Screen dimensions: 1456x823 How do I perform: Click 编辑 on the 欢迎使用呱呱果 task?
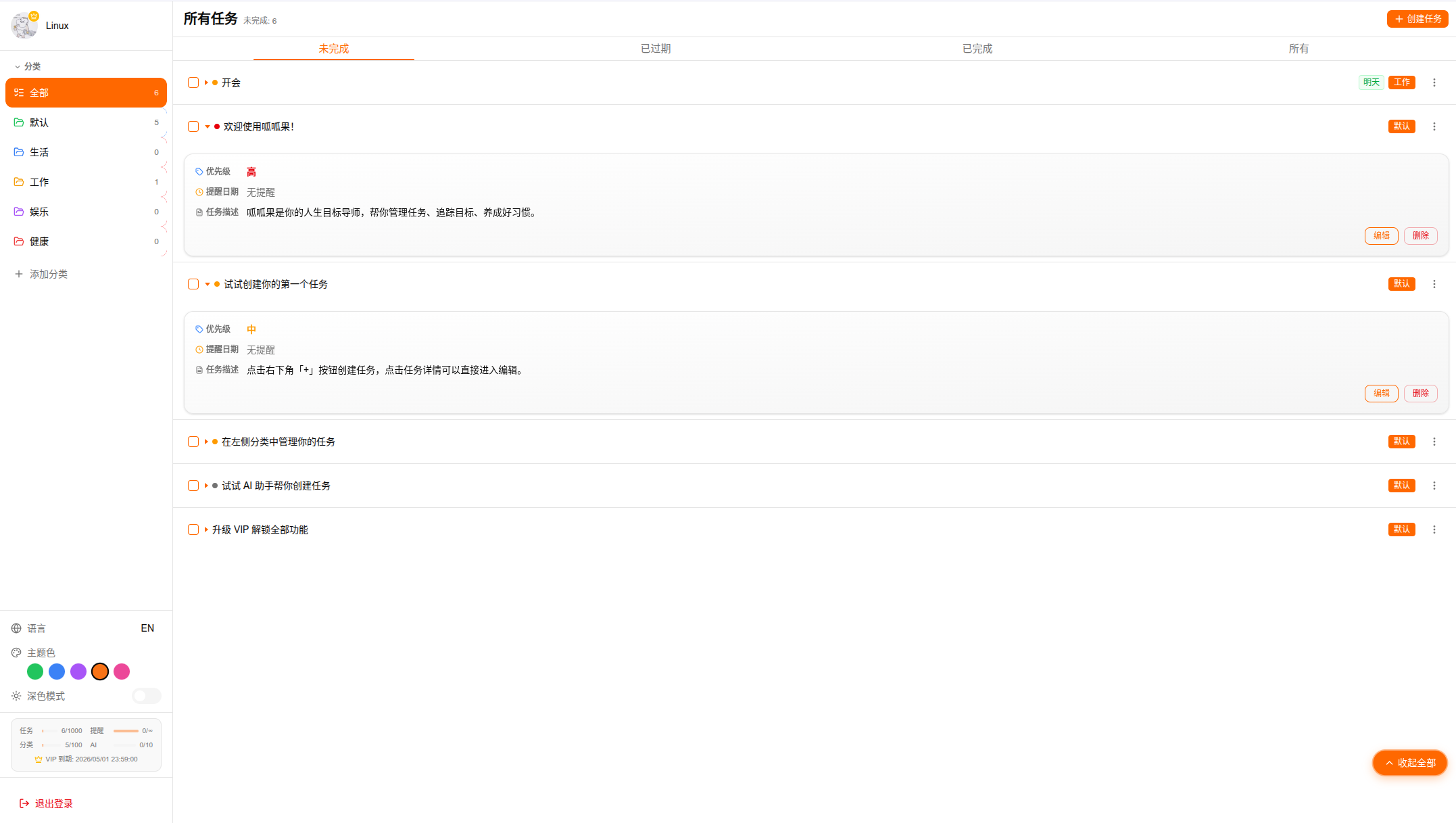click(x=1381, y=235)
